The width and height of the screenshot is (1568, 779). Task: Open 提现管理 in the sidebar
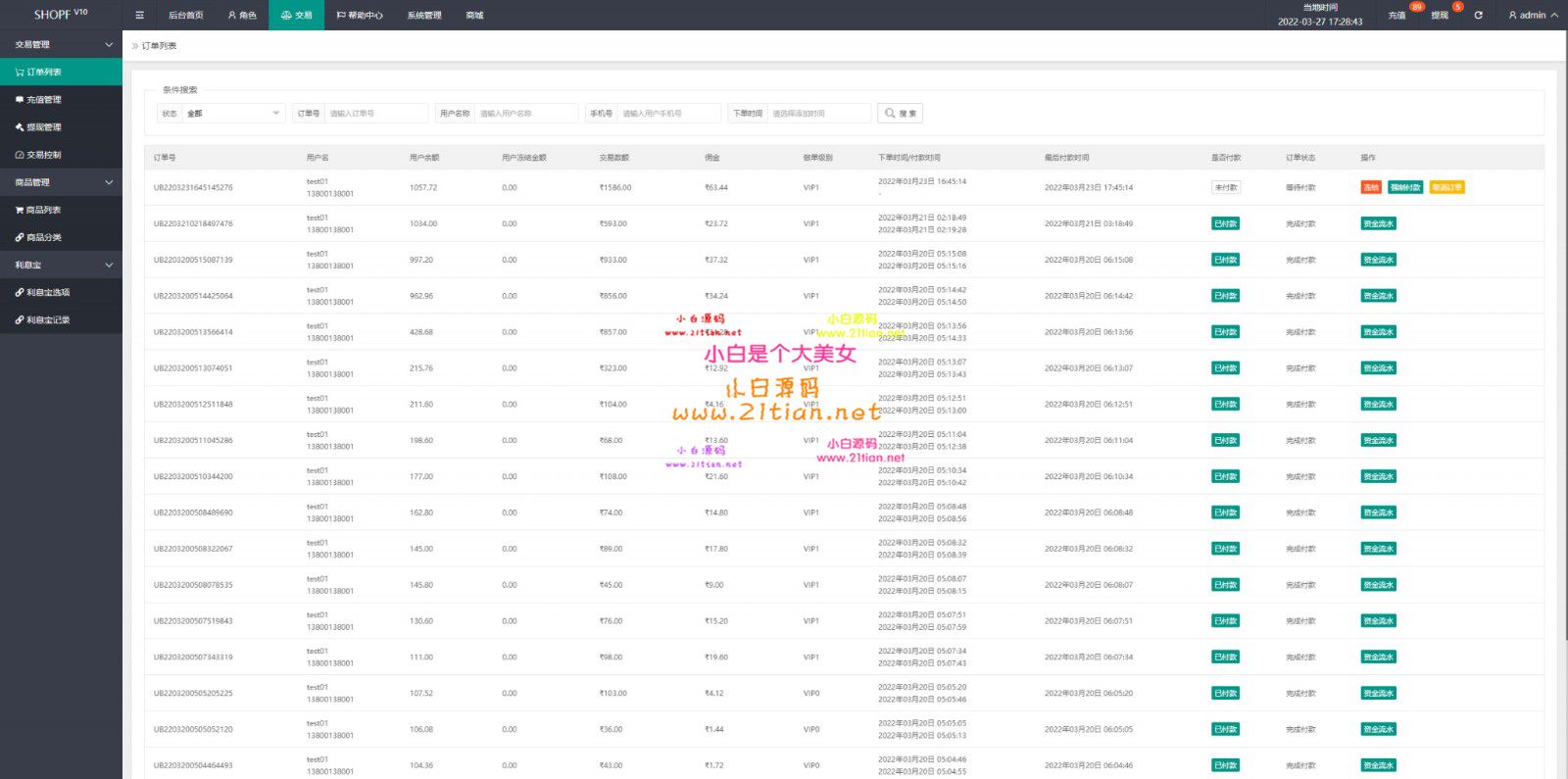61,126
